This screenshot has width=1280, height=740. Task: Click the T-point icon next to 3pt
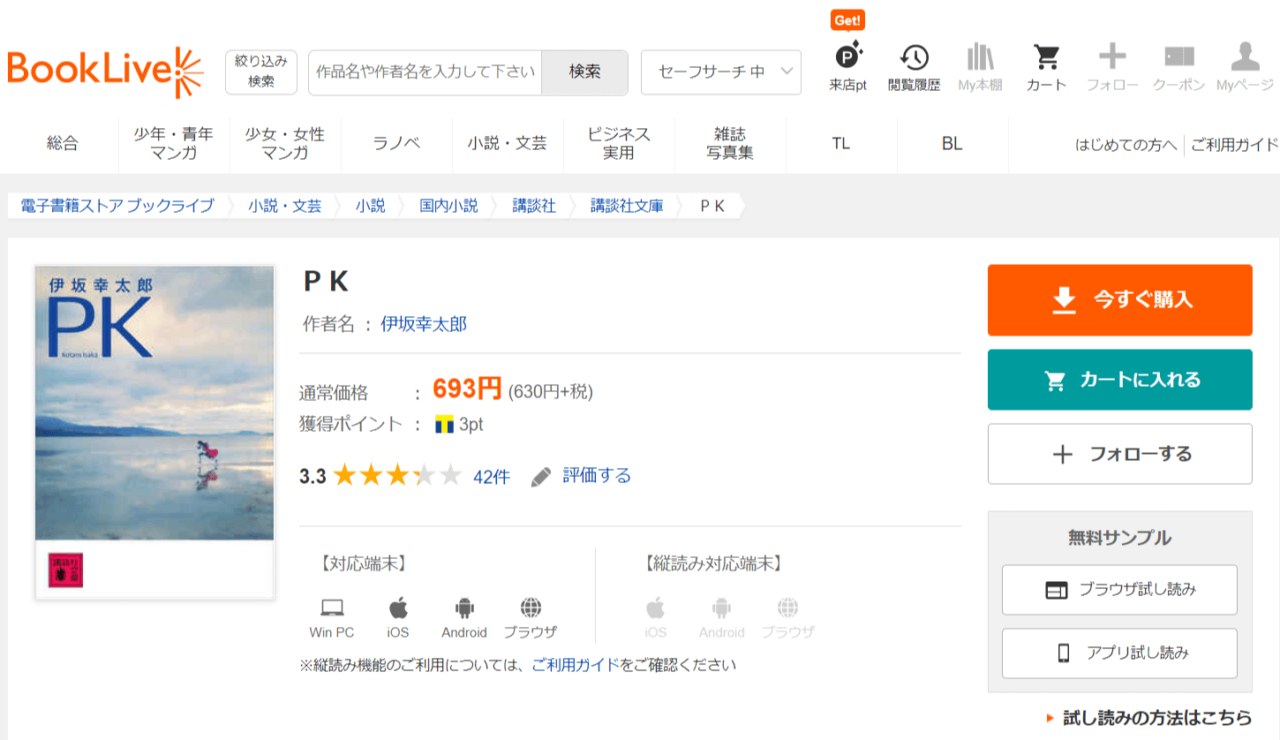click(x=445, y=424)
